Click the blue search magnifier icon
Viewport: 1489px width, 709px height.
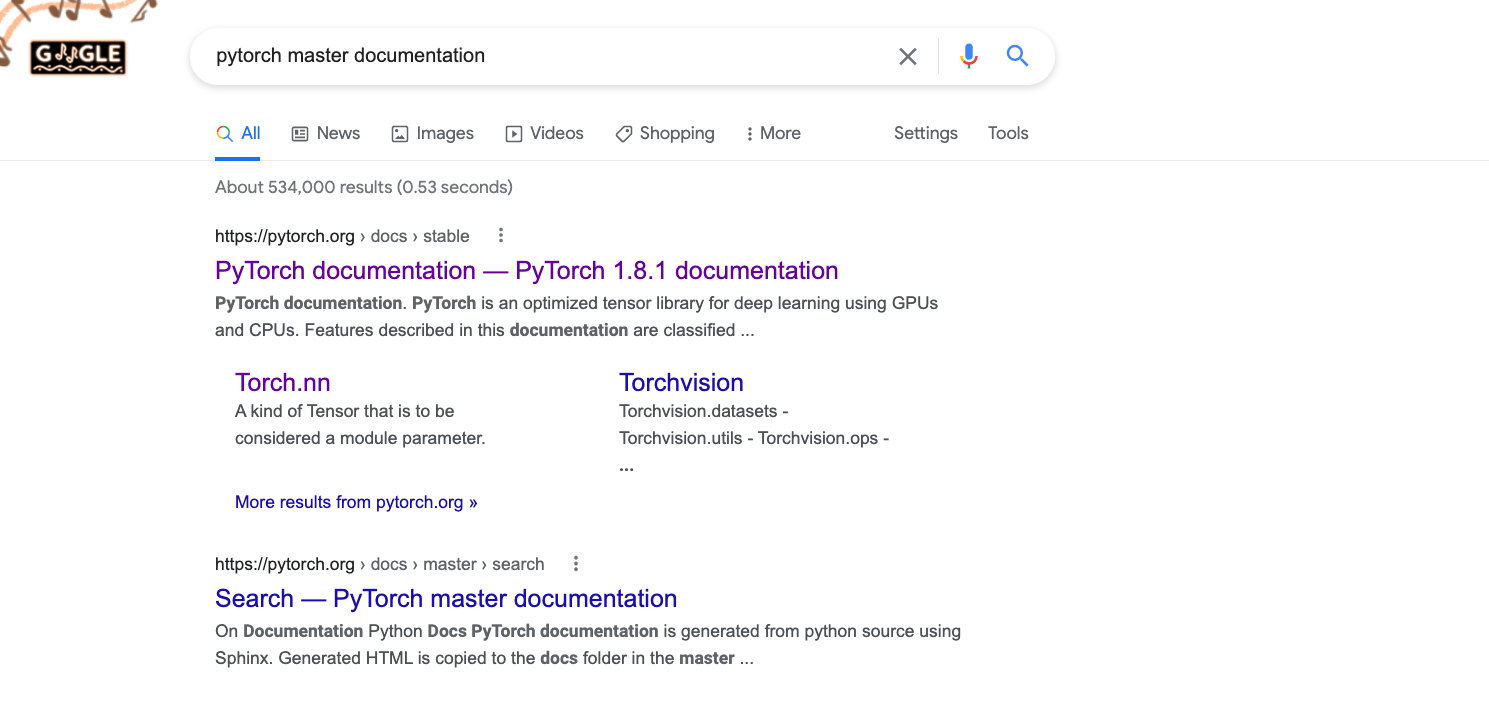(x=1017, y=56)
